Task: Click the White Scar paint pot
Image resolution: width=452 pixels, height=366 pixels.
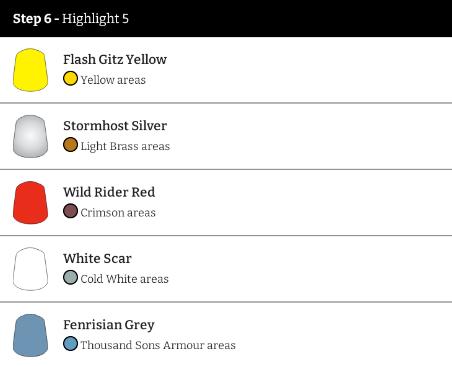Action: 30,269
